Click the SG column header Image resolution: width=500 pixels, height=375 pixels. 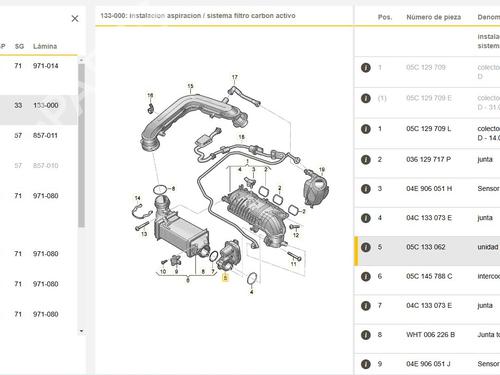click(19, 46)
